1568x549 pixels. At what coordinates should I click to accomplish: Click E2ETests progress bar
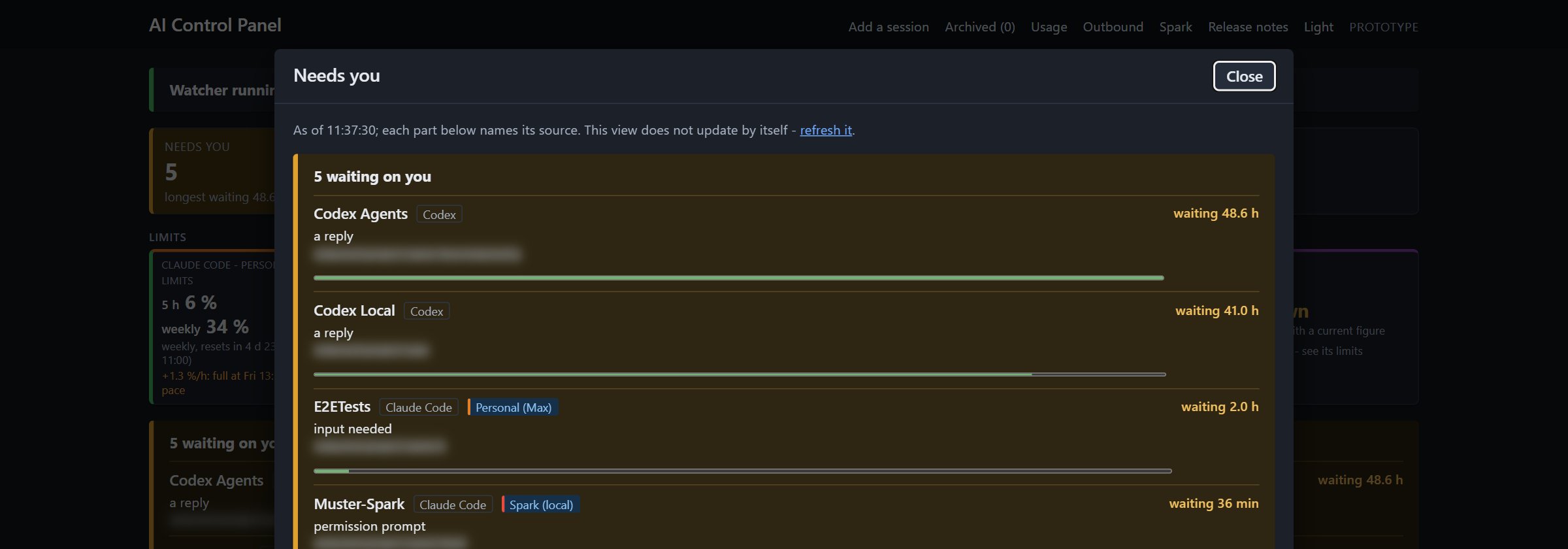point(743,471)
